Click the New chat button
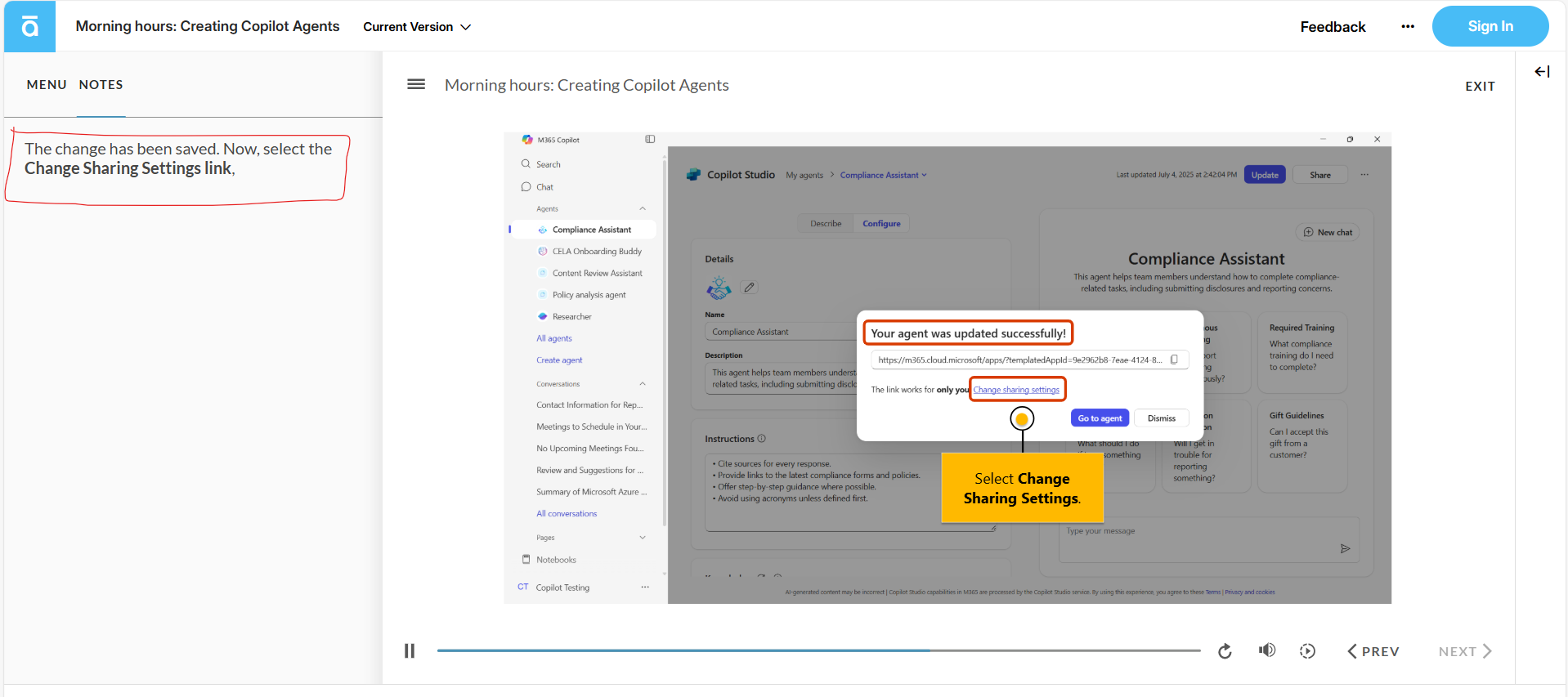Viewport: 1568px width, 697px height. tap(1328, 232)
